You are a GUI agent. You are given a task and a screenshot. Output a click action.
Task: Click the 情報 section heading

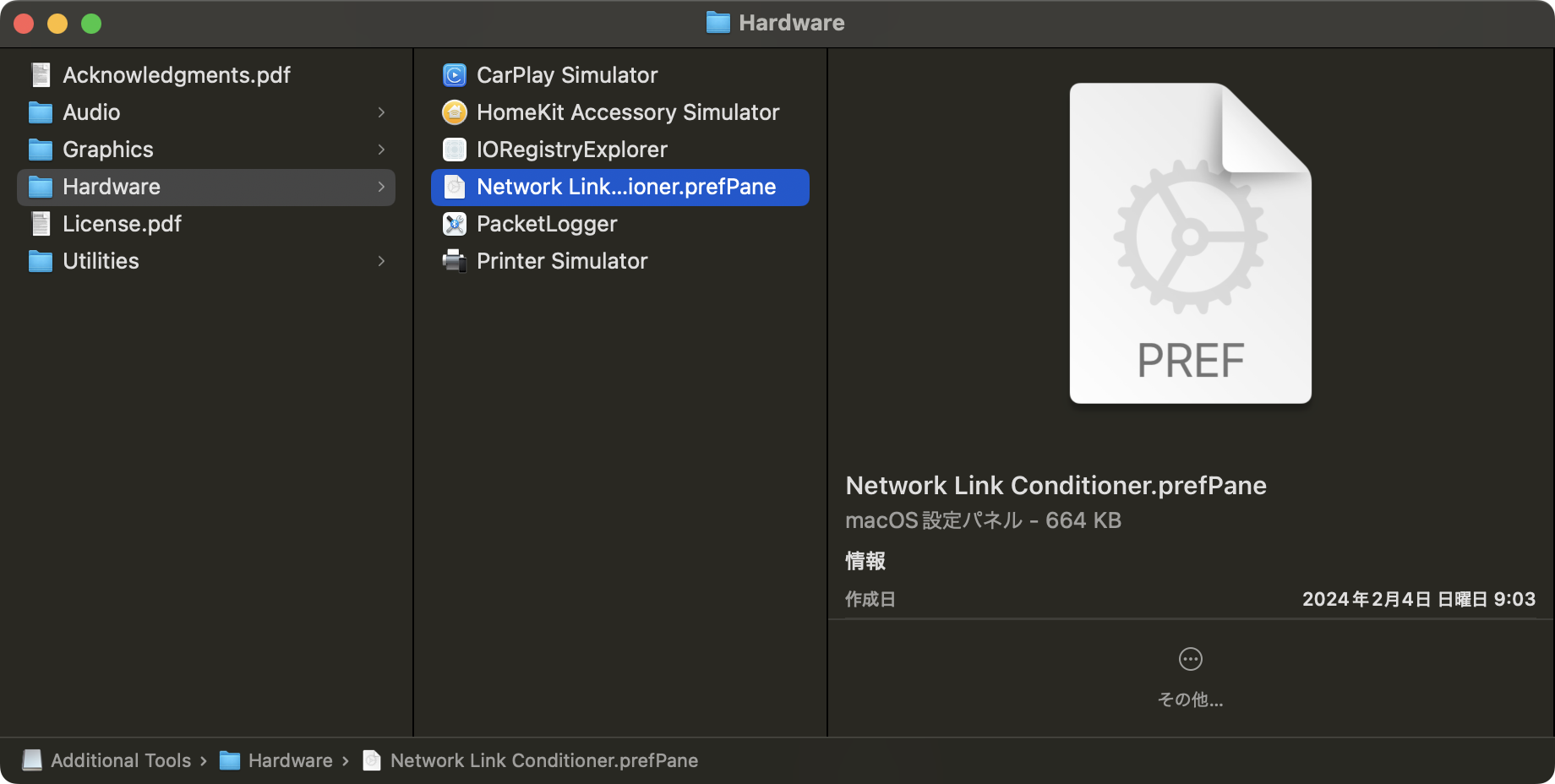pyautogui.click(x=865, y=561)
